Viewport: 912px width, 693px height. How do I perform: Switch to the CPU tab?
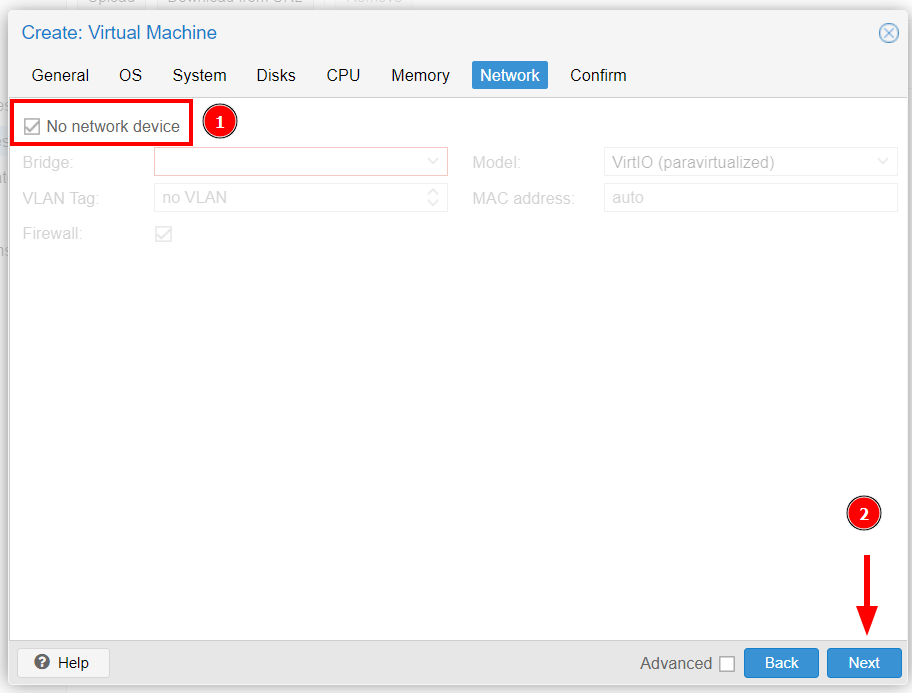click(x=343, y=75)
